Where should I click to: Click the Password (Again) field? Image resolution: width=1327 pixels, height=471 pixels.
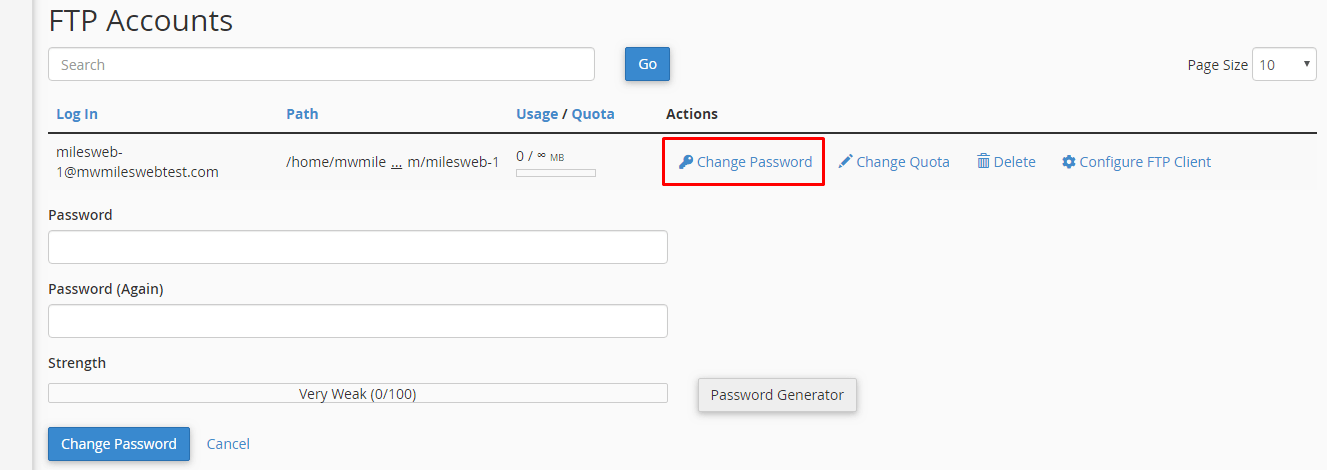coord(358,321)
